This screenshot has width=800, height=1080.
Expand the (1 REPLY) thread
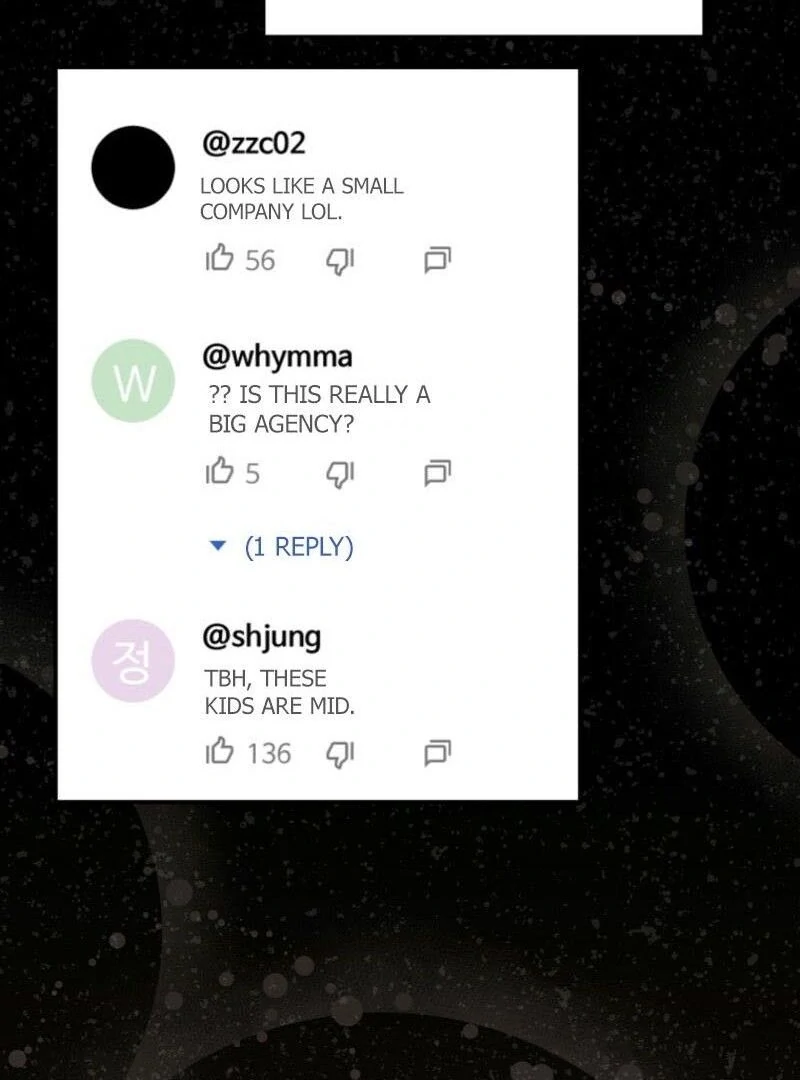[x=298, y=547]
